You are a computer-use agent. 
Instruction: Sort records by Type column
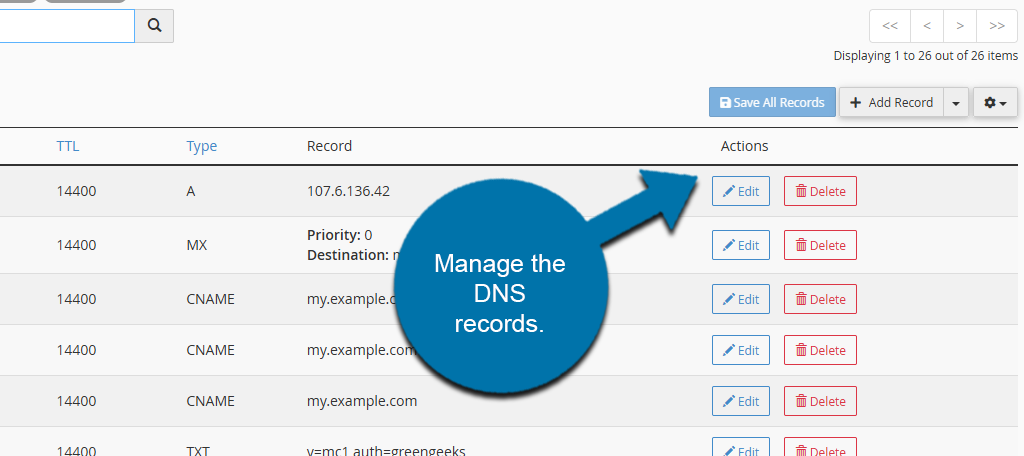tap(201, 146)
